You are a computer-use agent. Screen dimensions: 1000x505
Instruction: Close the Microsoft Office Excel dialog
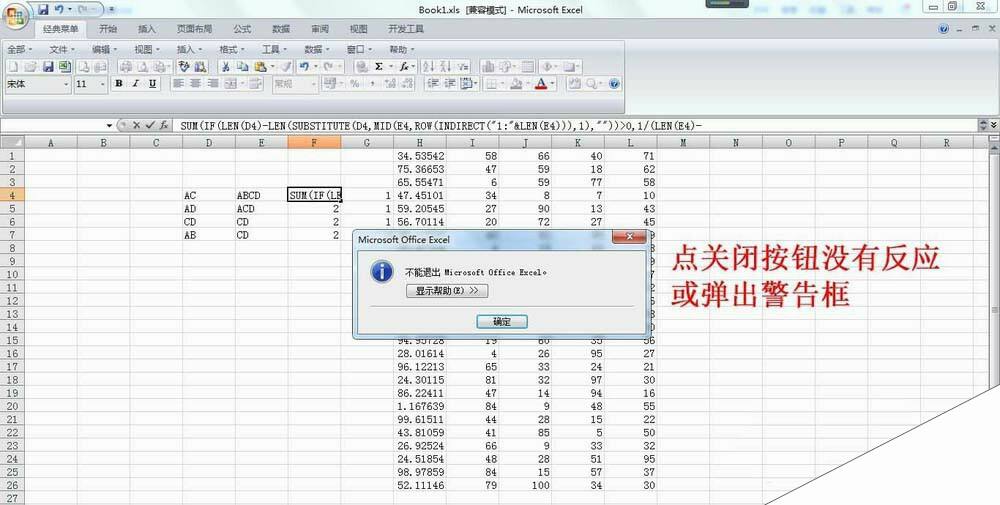(x=629, y=237)
